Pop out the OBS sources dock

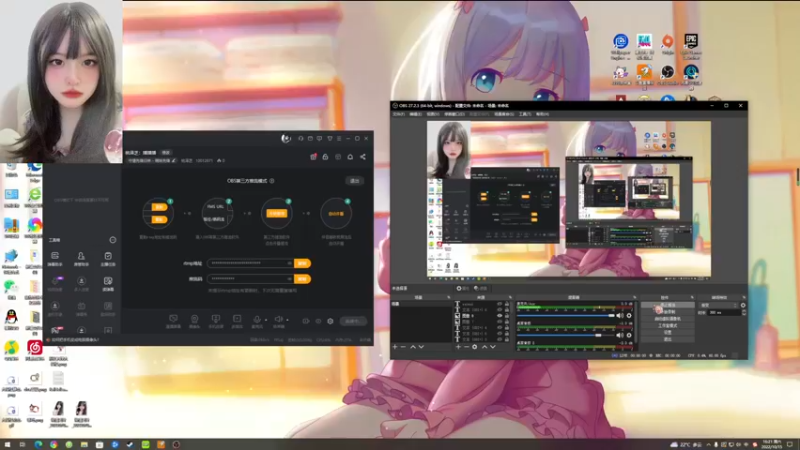(510, 297)
